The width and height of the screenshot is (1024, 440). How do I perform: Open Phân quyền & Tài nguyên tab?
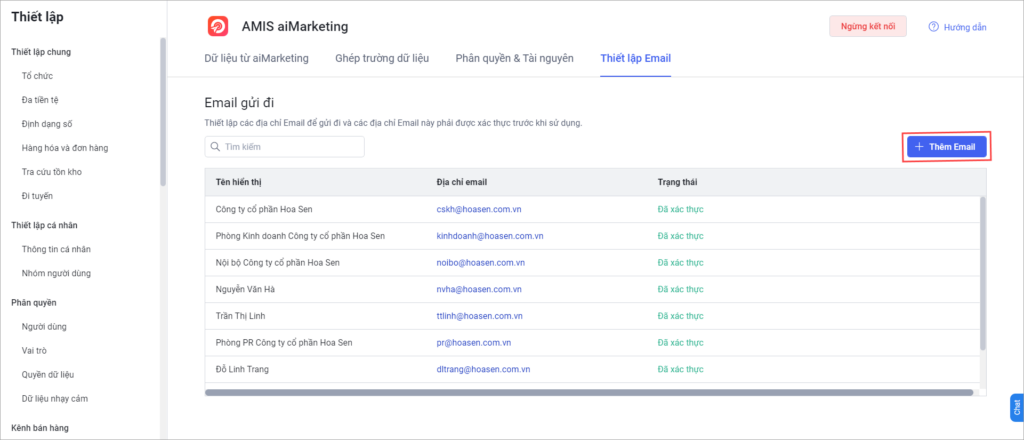[515, 58]
